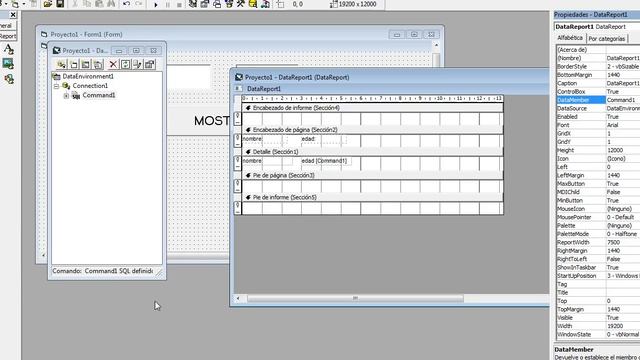Click left arrow of DataReport horizontal scrollbar
This screenshot has height=360, width=640.
(x=238, y=298)
